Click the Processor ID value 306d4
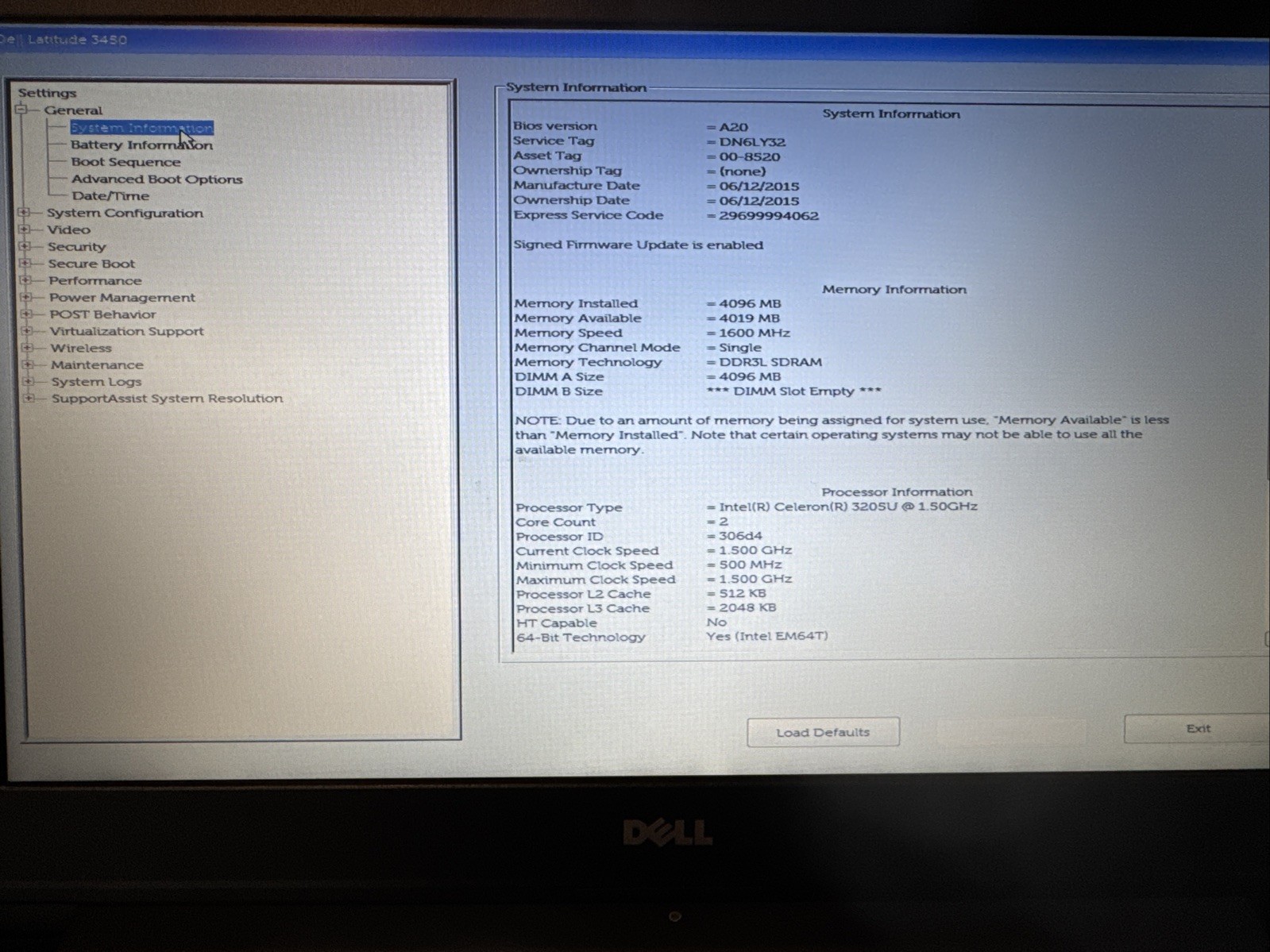The image size is (1270, 952). click(x=739, y=535)
